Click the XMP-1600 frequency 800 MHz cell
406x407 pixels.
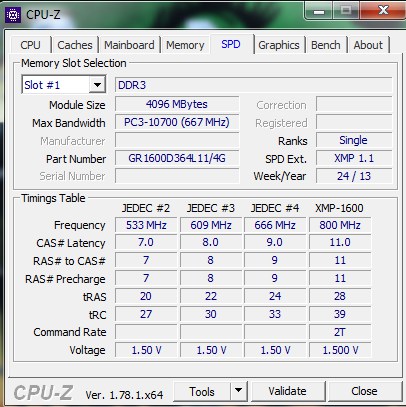click(x=340, y=225)
